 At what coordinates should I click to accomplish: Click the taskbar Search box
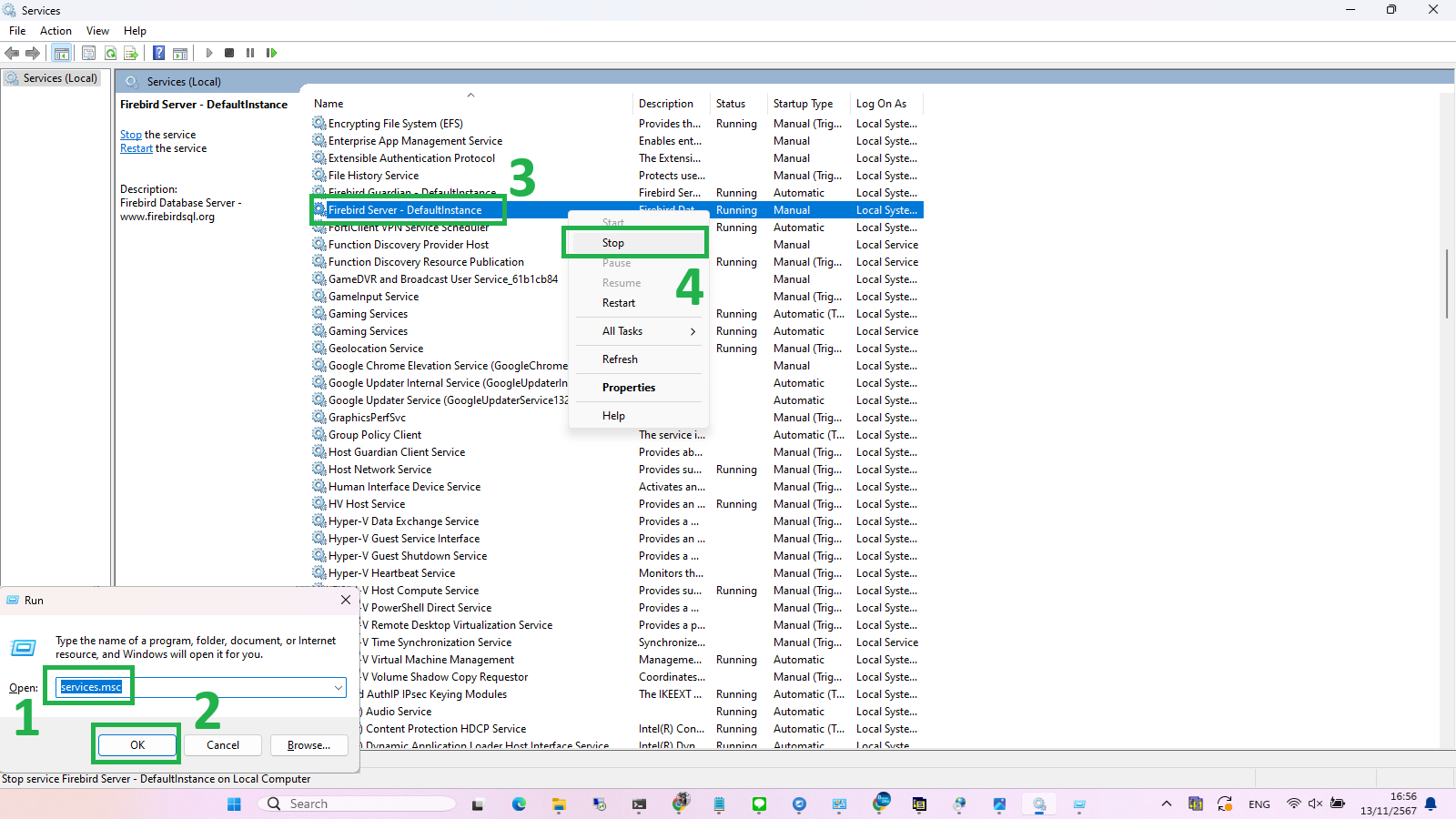[x=357, y=804]
